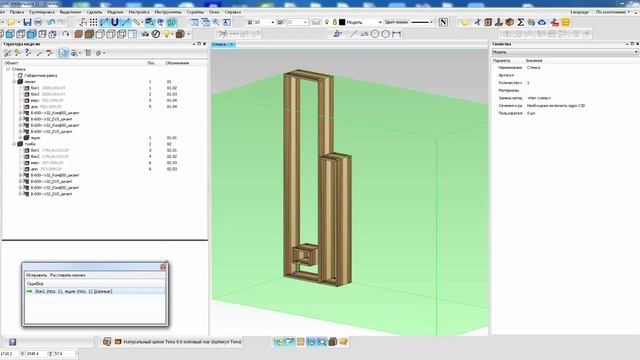Click the magnifier icon in bottom toolbar
This screenshot has width=640, height=360.
(322, 342)
